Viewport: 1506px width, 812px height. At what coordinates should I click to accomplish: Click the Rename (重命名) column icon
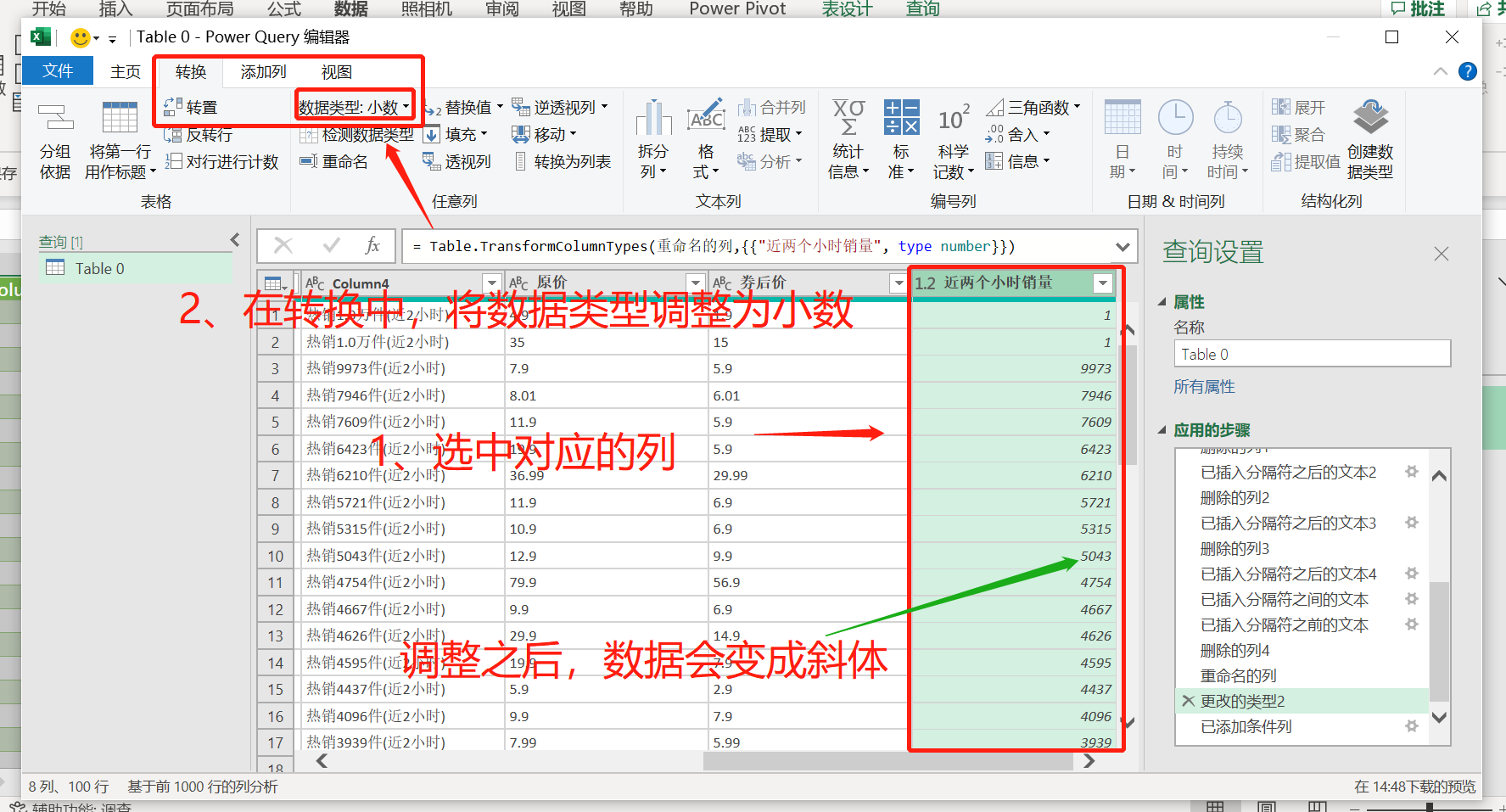pyautogui.click(x=309, y=161)
